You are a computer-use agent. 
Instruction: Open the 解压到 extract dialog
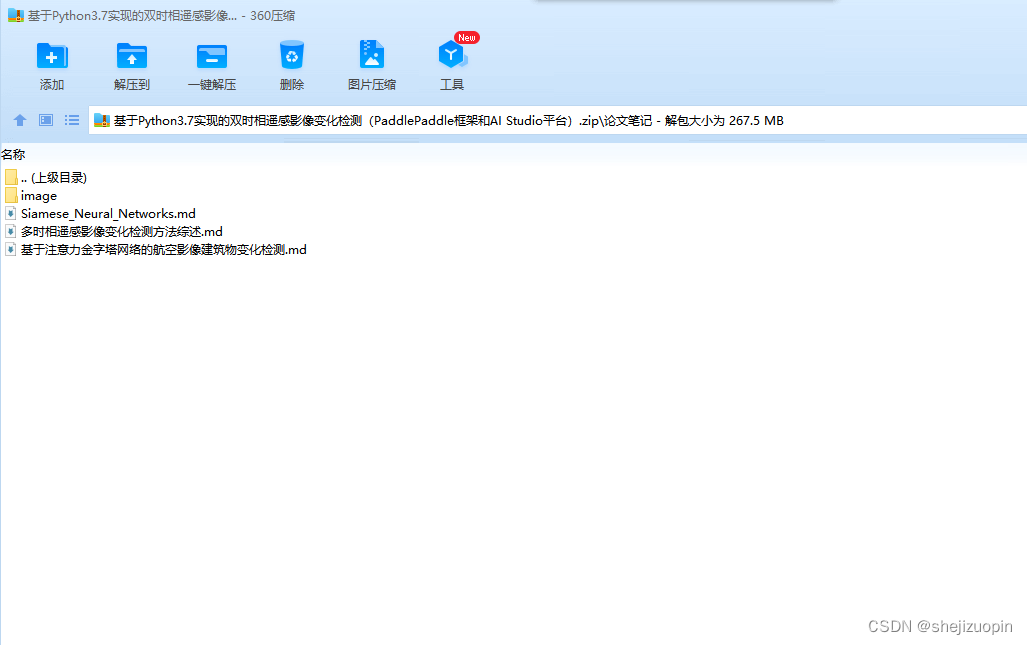point(131,62)
